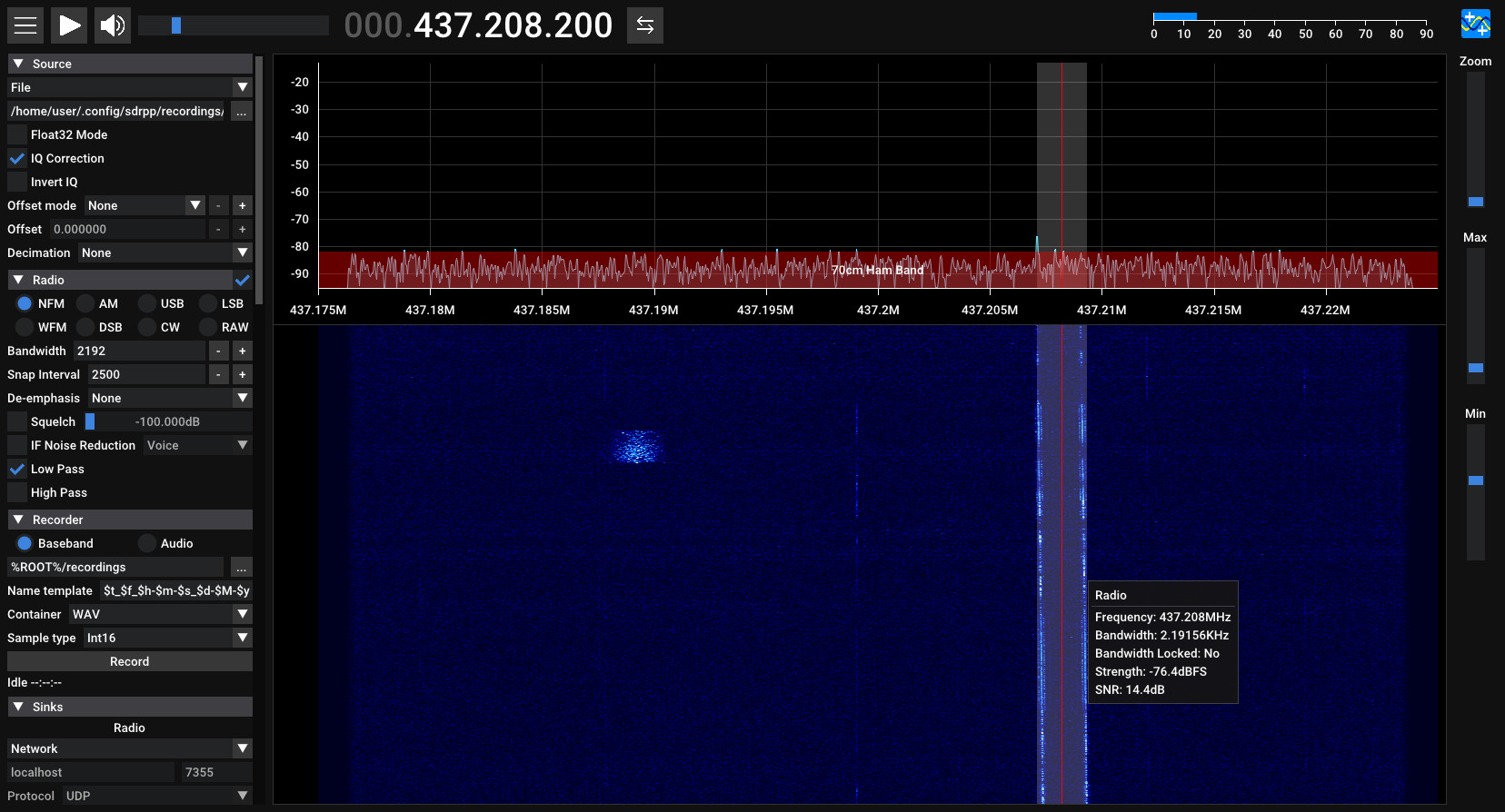Browse recordings folder path ellipsis button

point(241,568)
